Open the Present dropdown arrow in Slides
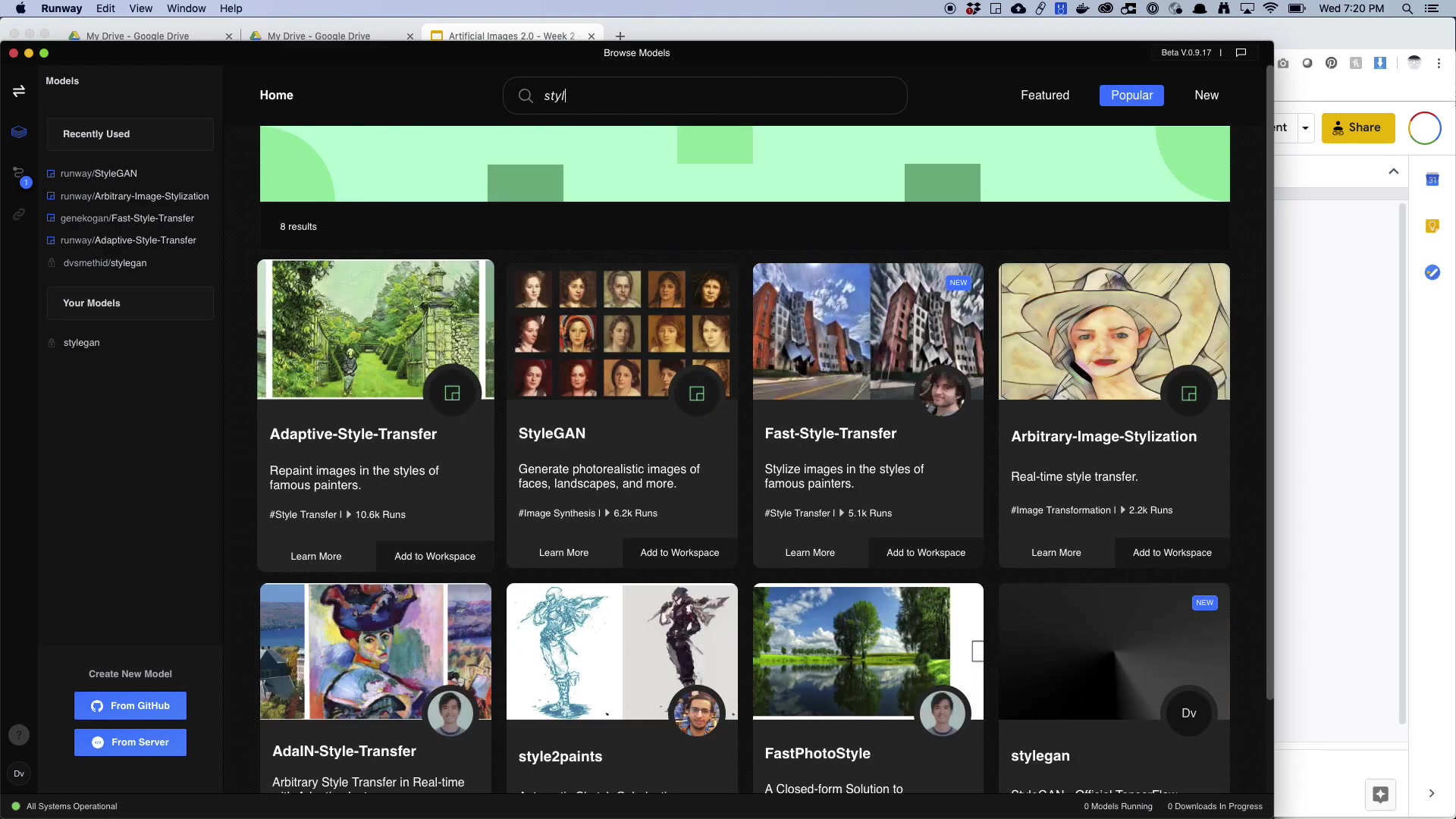The height and width of the screenshot is (819, 1456). [1305, 128]
